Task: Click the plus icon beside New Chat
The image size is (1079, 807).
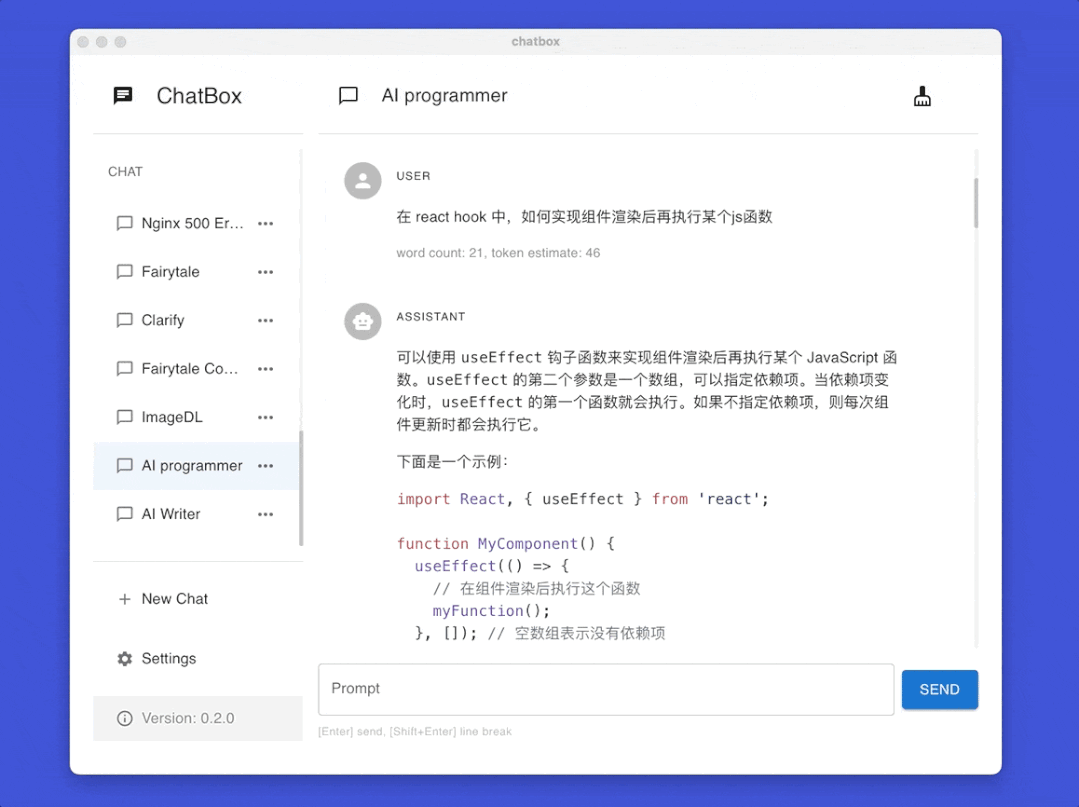Action: (123, 598)
